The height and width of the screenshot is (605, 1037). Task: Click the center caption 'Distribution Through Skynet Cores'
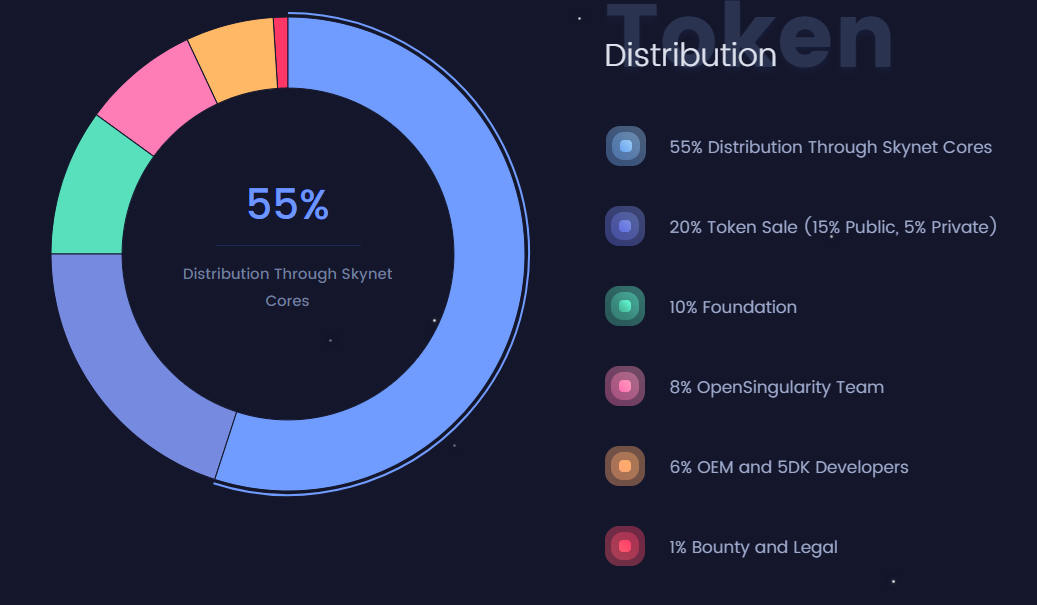[288, 287]
